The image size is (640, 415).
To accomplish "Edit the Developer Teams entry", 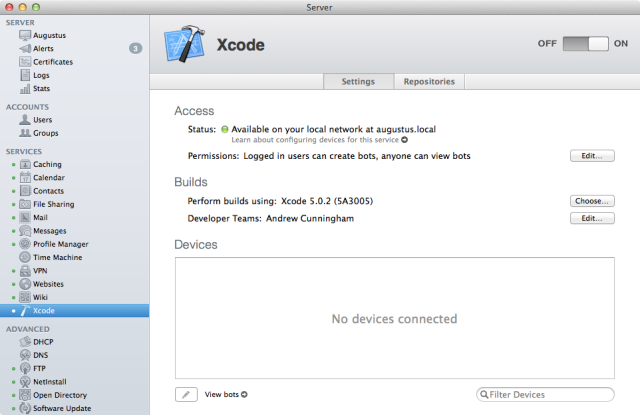I will click(592, 218).
